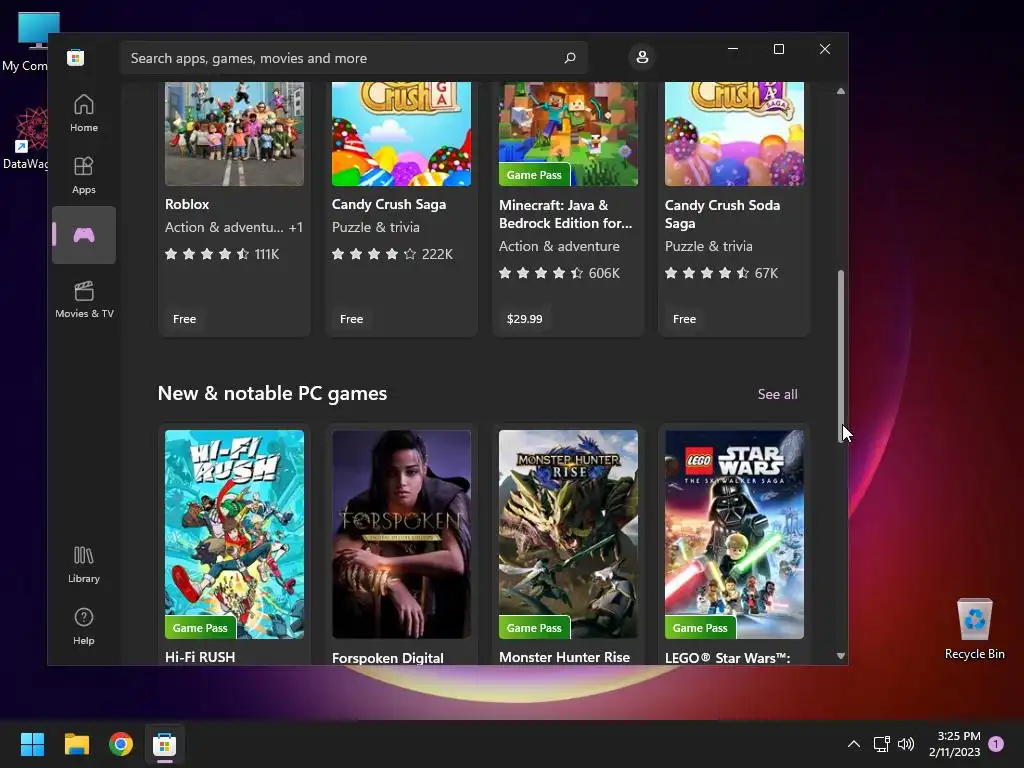Click Minecraft: Java & Bedrock Edition title
Screen dimensions: 1024x768
(x=566, y=214)
